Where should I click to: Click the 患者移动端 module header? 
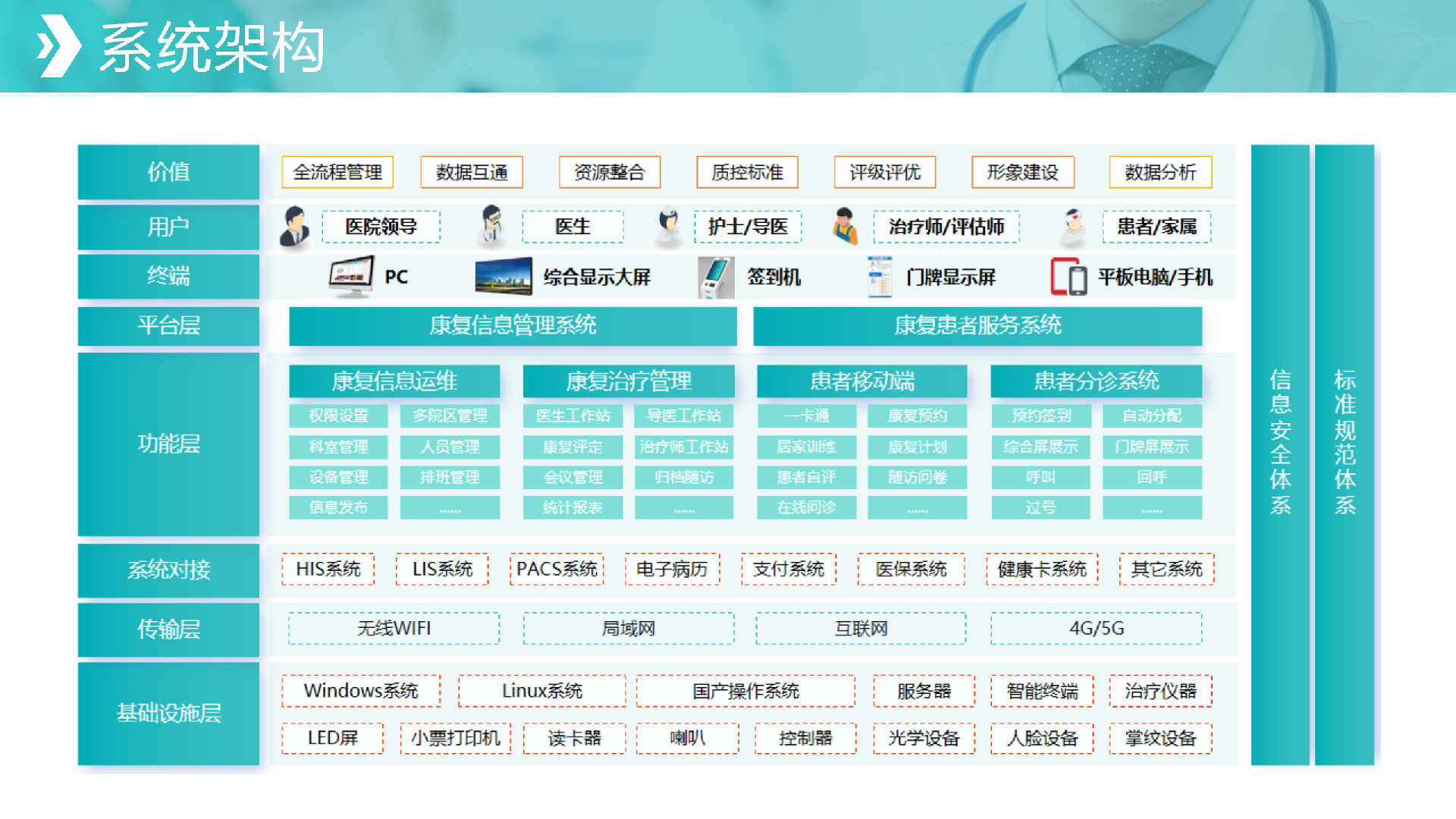[862, 381]
